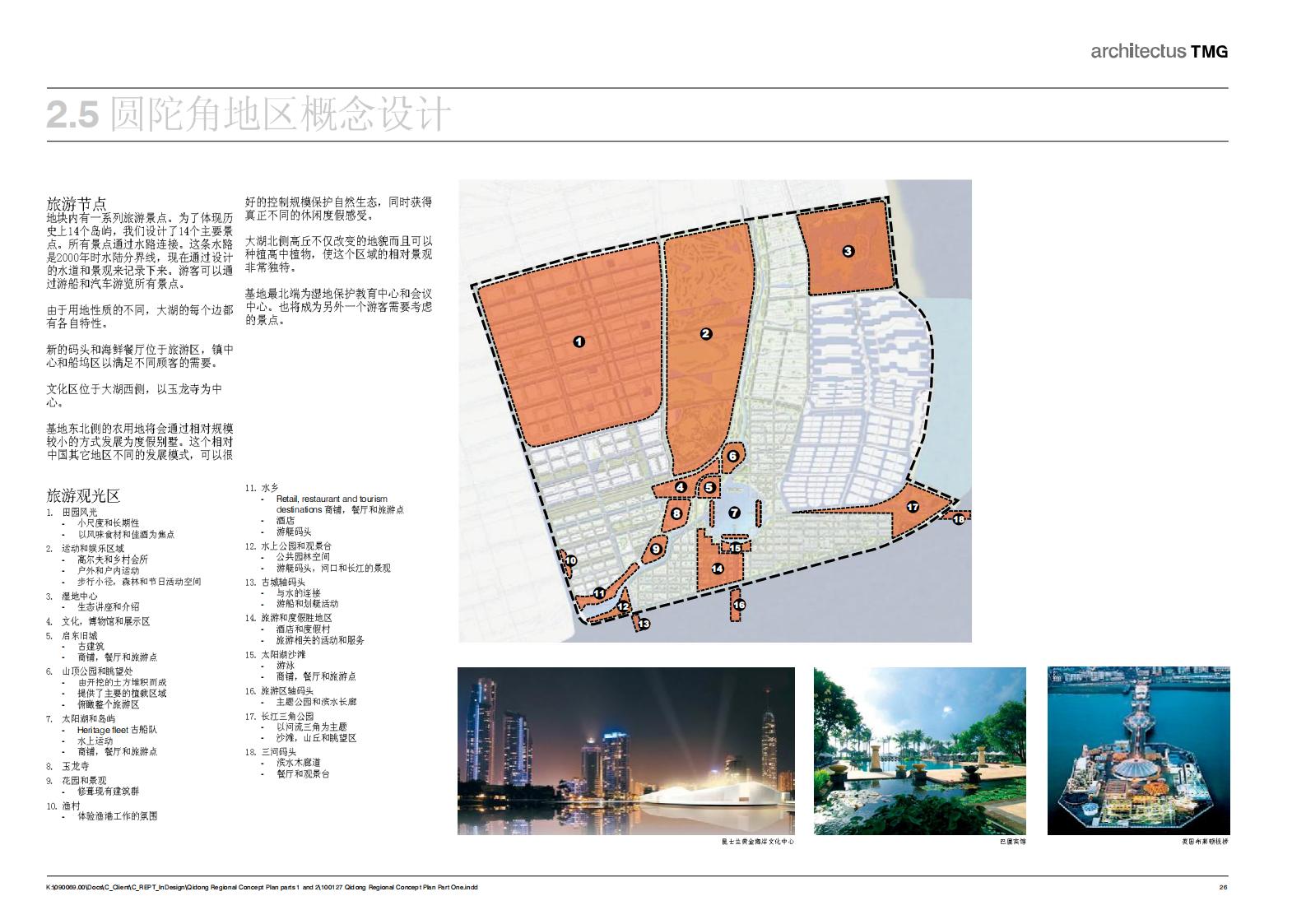Click the night skyline photo caption

757,841
